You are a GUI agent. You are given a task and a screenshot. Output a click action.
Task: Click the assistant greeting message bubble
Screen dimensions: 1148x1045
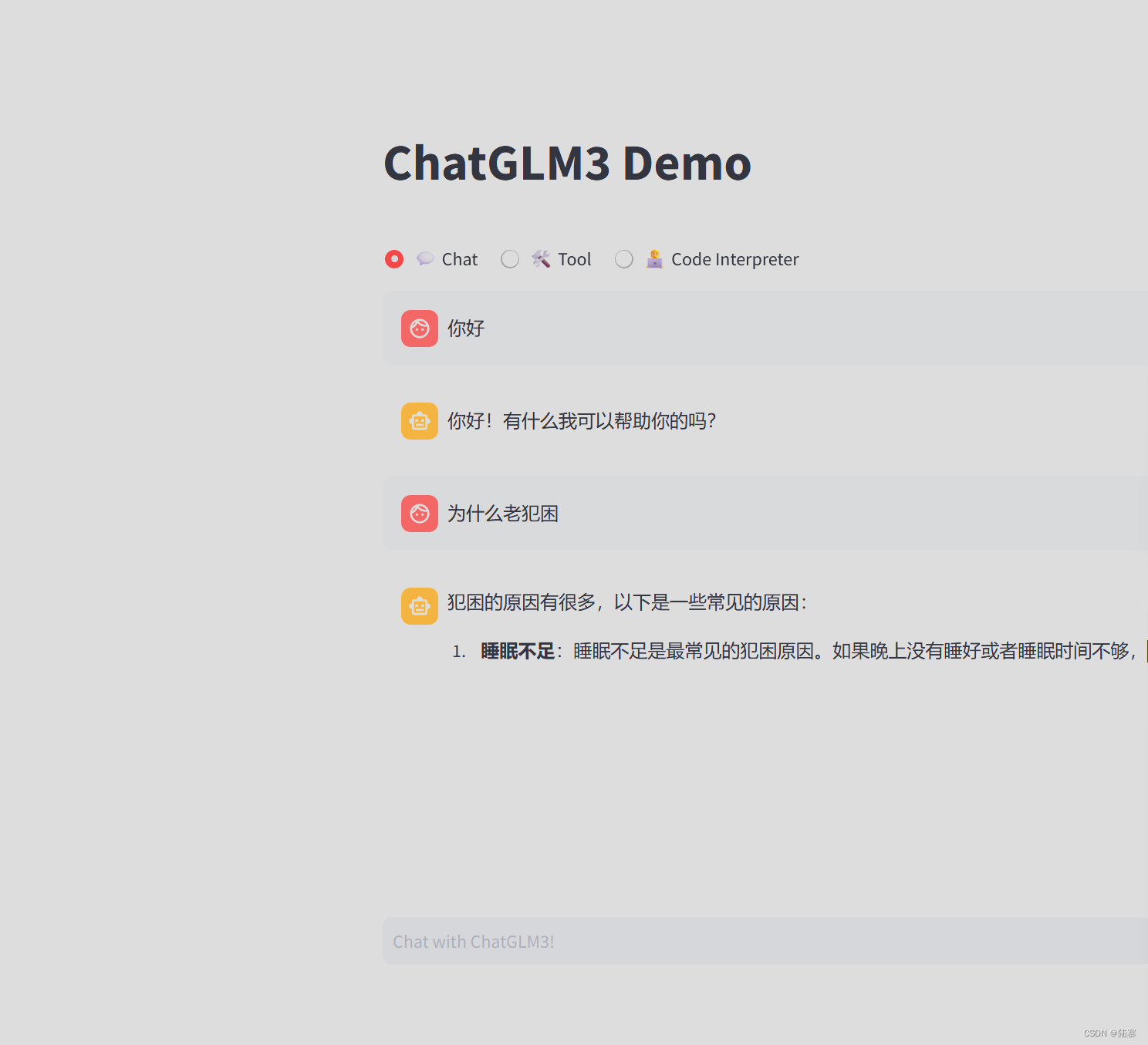582,421
